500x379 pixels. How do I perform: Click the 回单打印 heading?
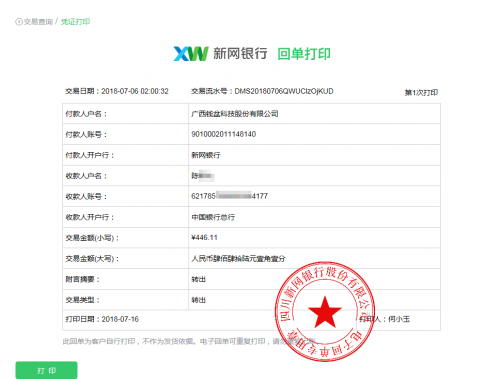click(x=304, y=54)
